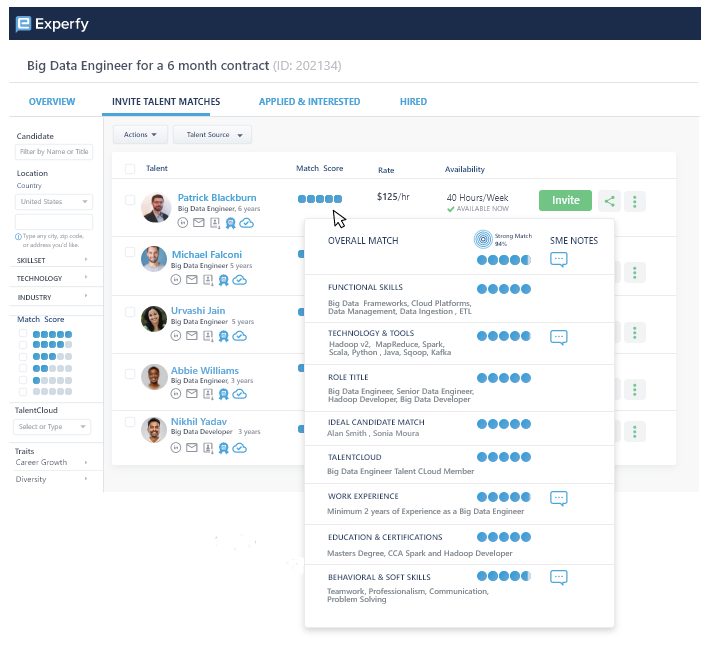Open the Actions dropdown
This screenshot has height=647, width=709.
pyautogui.click(x=140, y=135)
